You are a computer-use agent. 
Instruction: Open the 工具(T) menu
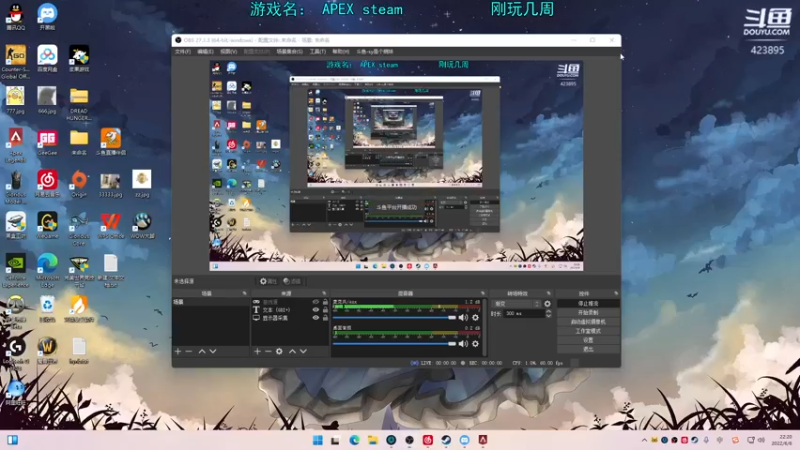(x=317, y=52)
